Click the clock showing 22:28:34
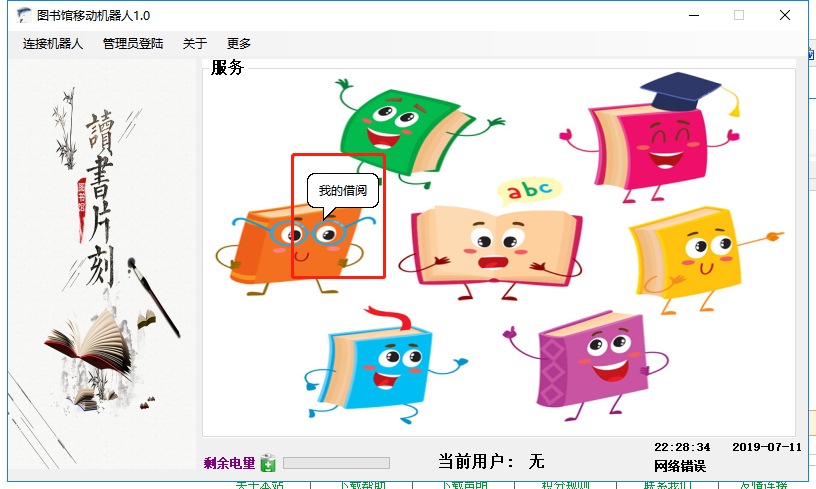 coord(682,447)
